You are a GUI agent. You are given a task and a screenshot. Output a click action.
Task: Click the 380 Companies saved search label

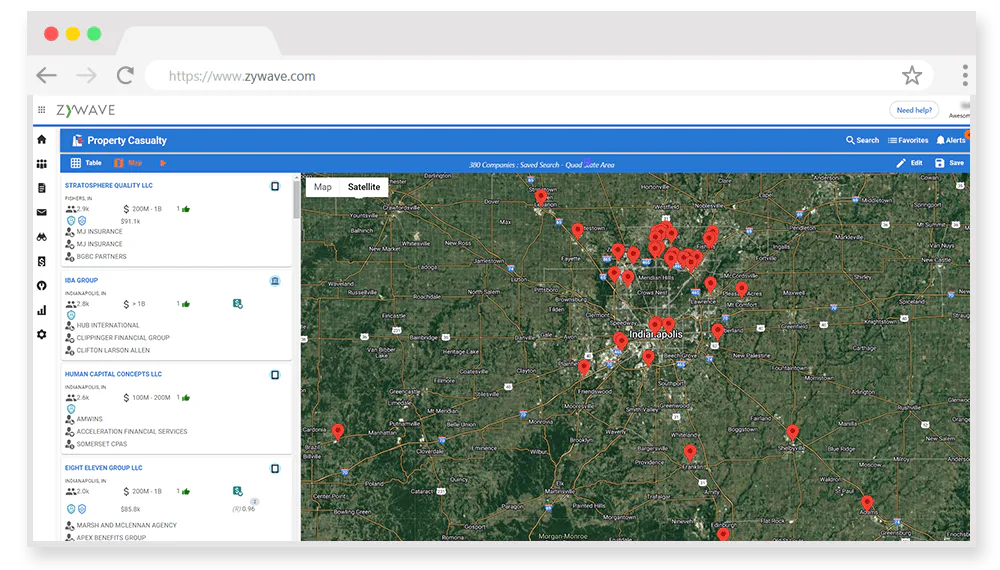click(541, 164)
